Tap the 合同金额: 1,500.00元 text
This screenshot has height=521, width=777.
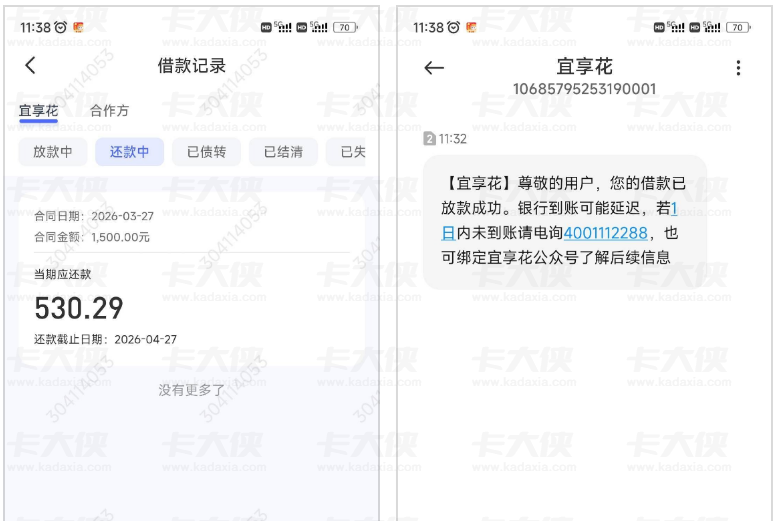point(92,237)
